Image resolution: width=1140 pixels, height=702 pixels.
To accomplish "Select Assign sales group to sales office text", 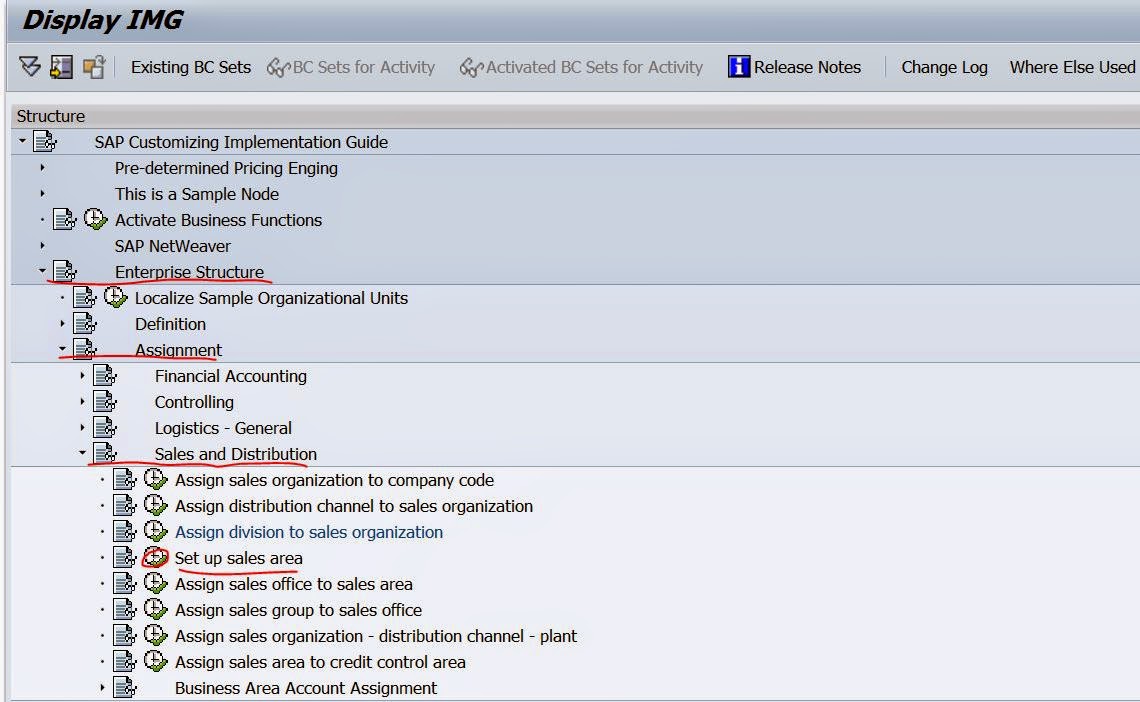I will point(298,610).
